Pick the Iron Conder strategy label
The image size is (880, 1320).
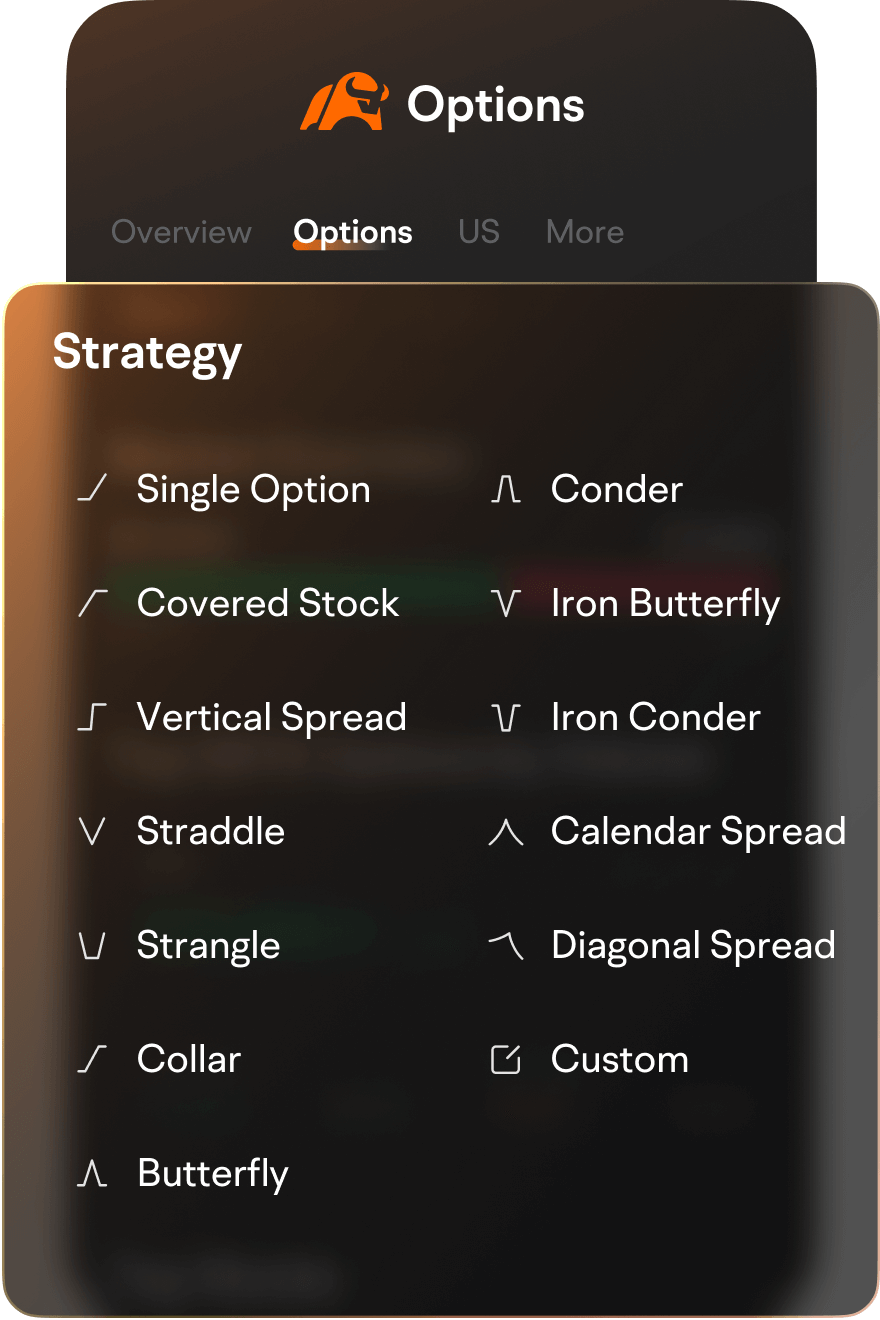click(x=655, y=717)
